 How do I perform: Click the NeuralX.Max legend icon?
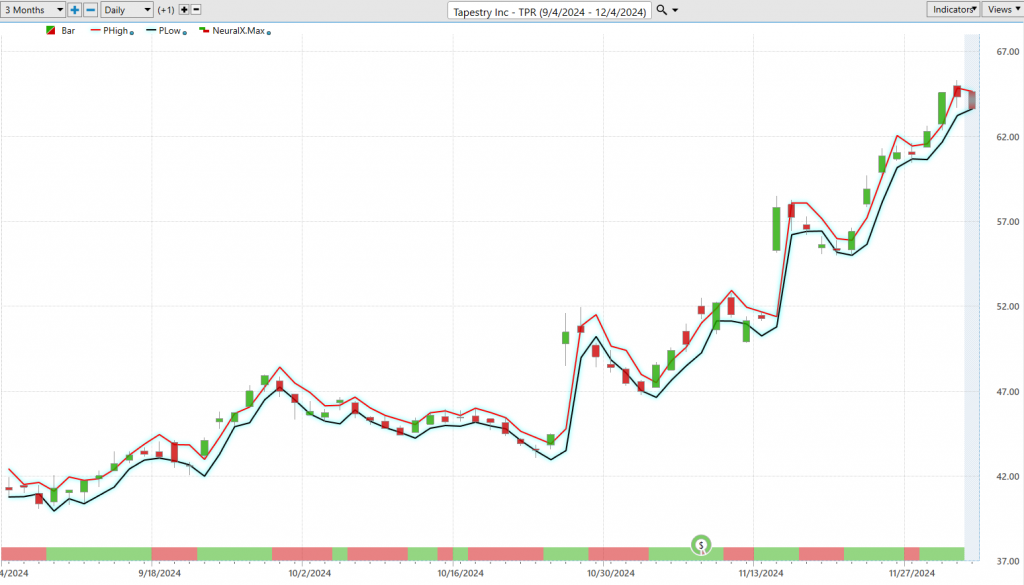[x=204, y=30]
